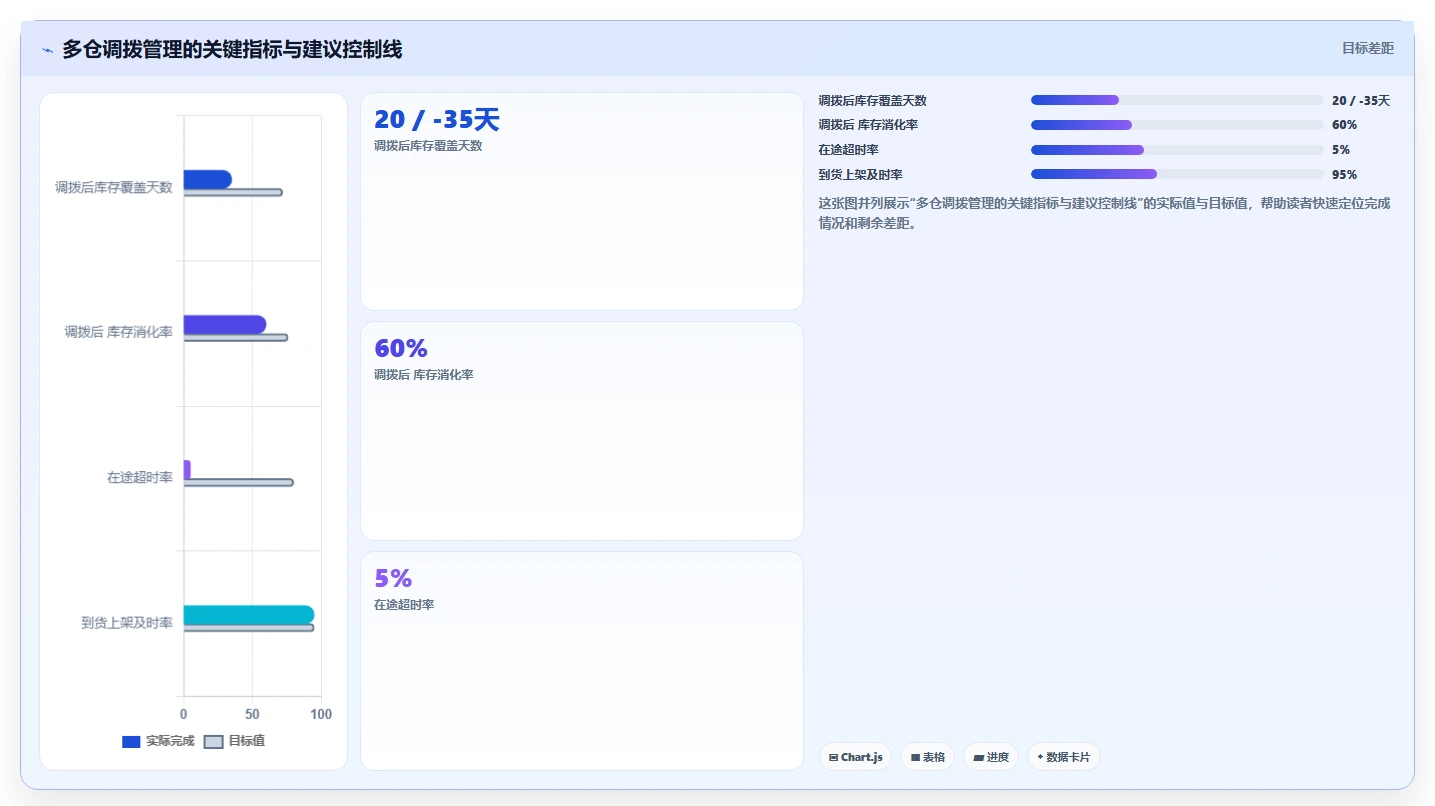Click the 20 / -35天 card value
The height and width of the screenshot is (806, 1435).
click(x=436, y=120)
